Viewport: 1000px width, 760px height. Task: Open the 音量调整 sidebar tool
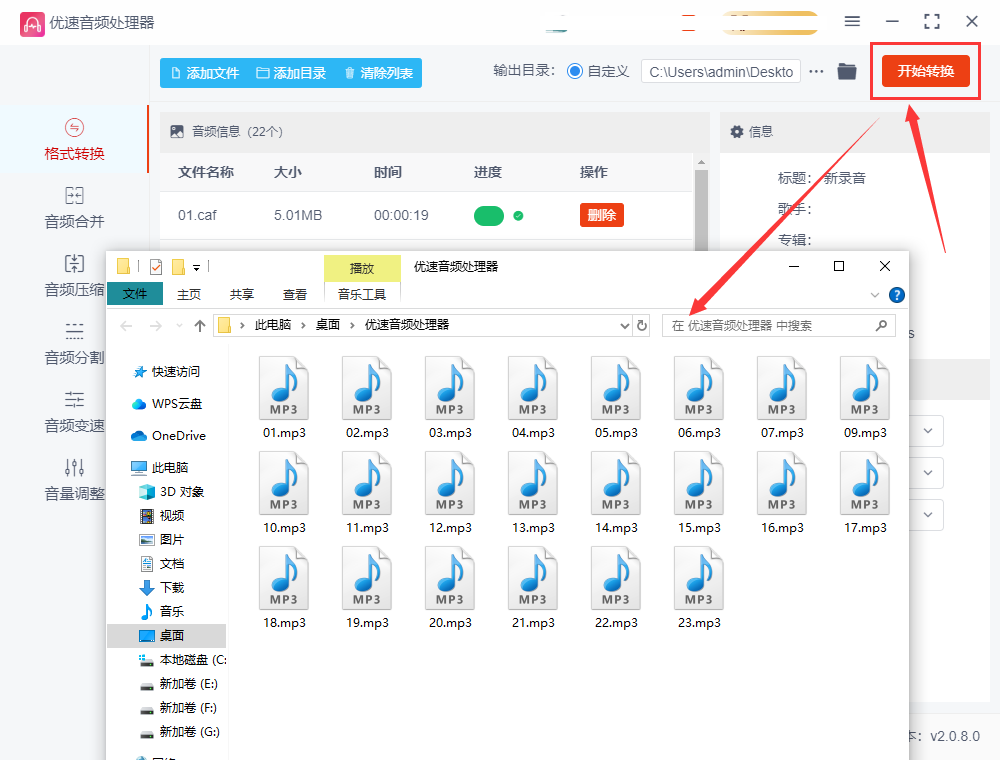pos(74,480)
